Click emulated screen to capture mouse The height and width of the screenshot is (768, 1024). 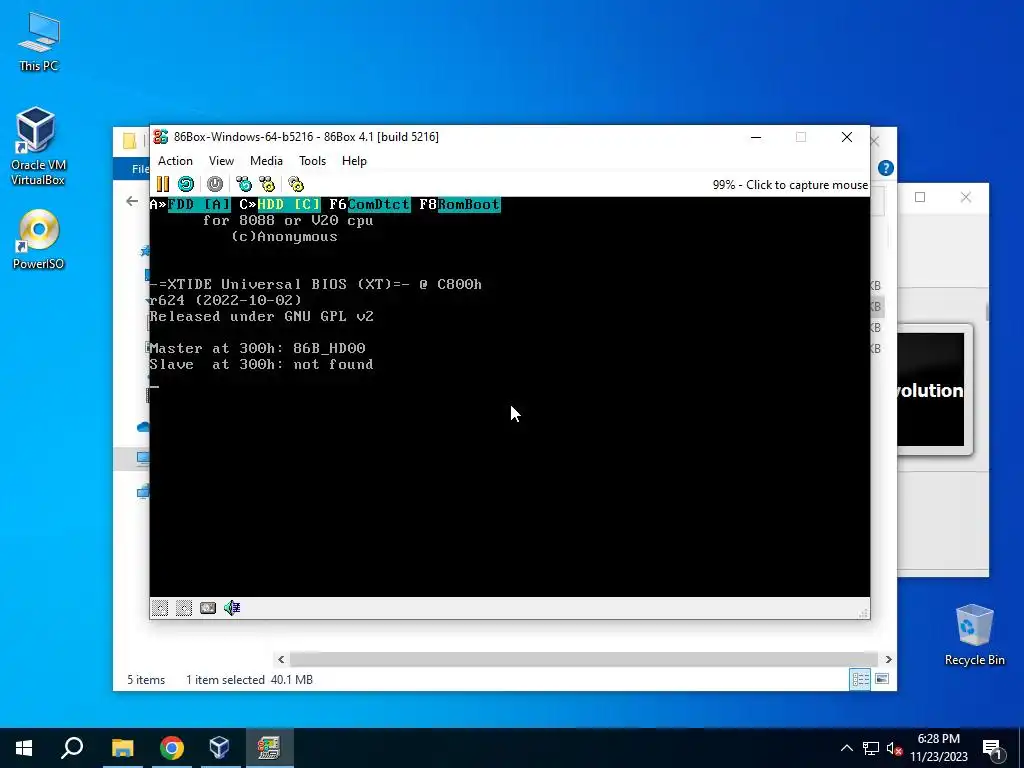(x=509, y=397)
